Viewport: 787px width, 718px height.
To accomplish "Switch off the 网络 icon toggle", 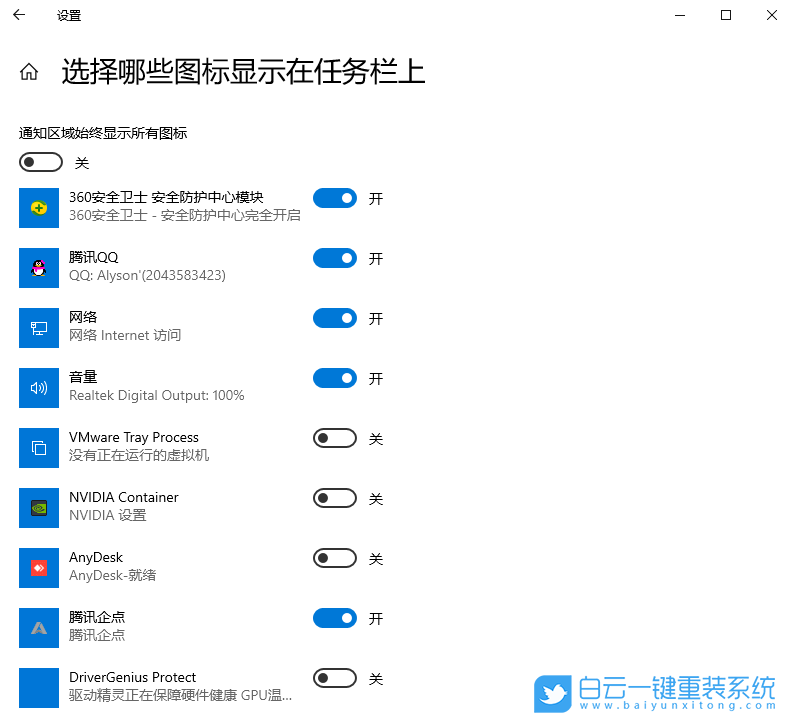I will [x=335, y=318].
